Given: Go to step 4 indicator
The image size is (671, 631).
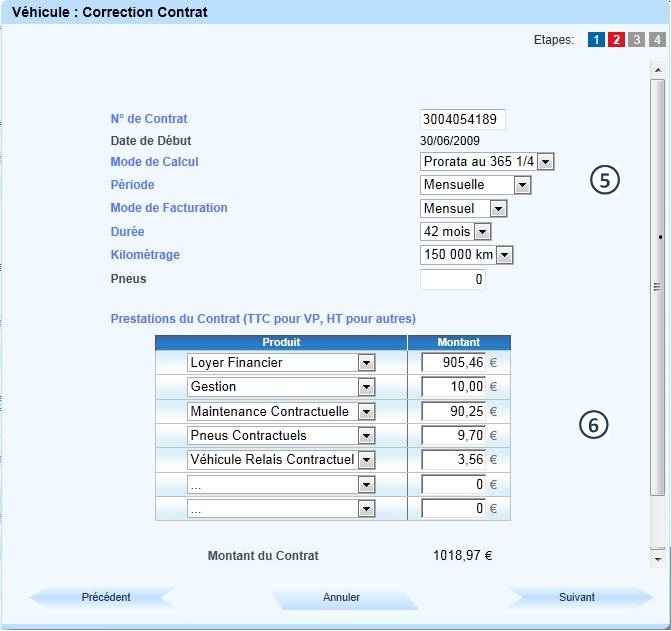Looking at the screenshot, I should point(656,40).
